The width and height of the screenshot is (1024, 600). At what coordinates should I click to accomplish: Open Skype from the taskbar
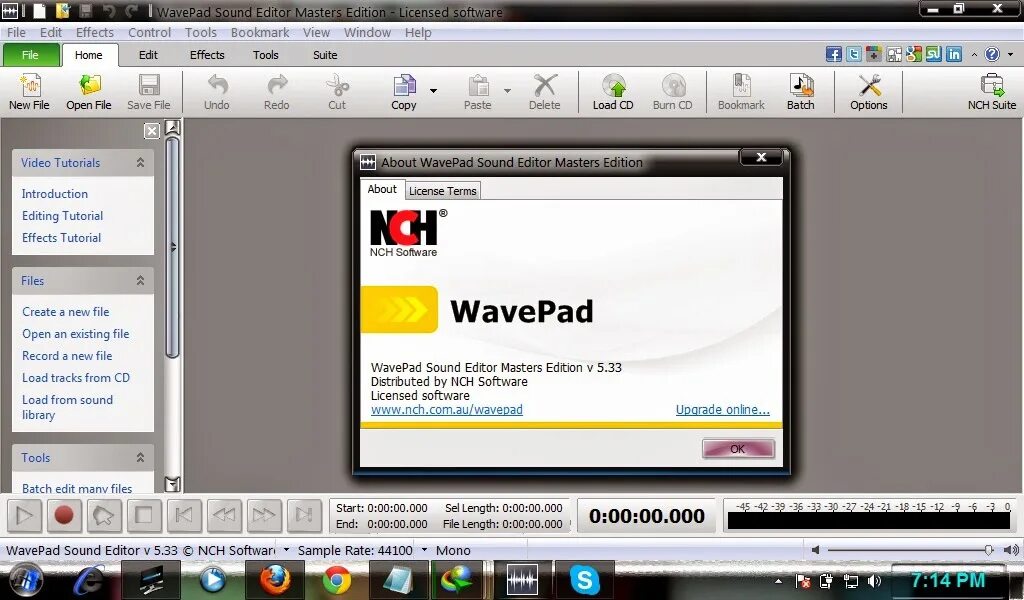click(x=584, y=578)
